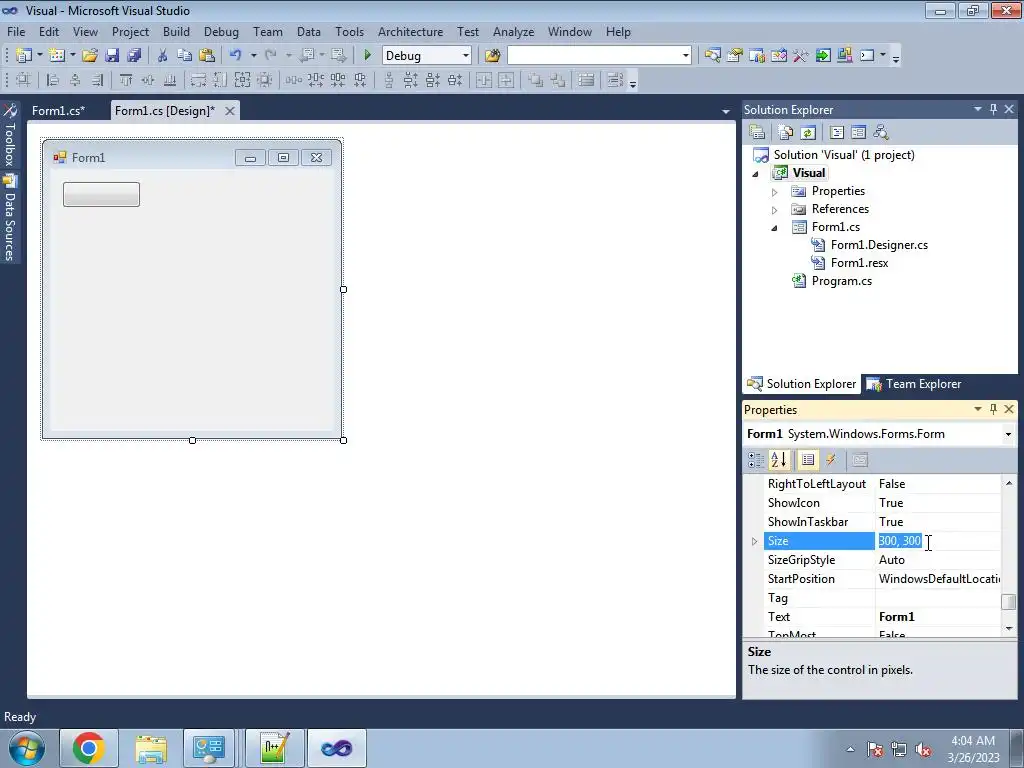Select Form1.Designer.cs in Solution Explorer
The width and height of the screenshot is (1024, 768).
(879, 245)
